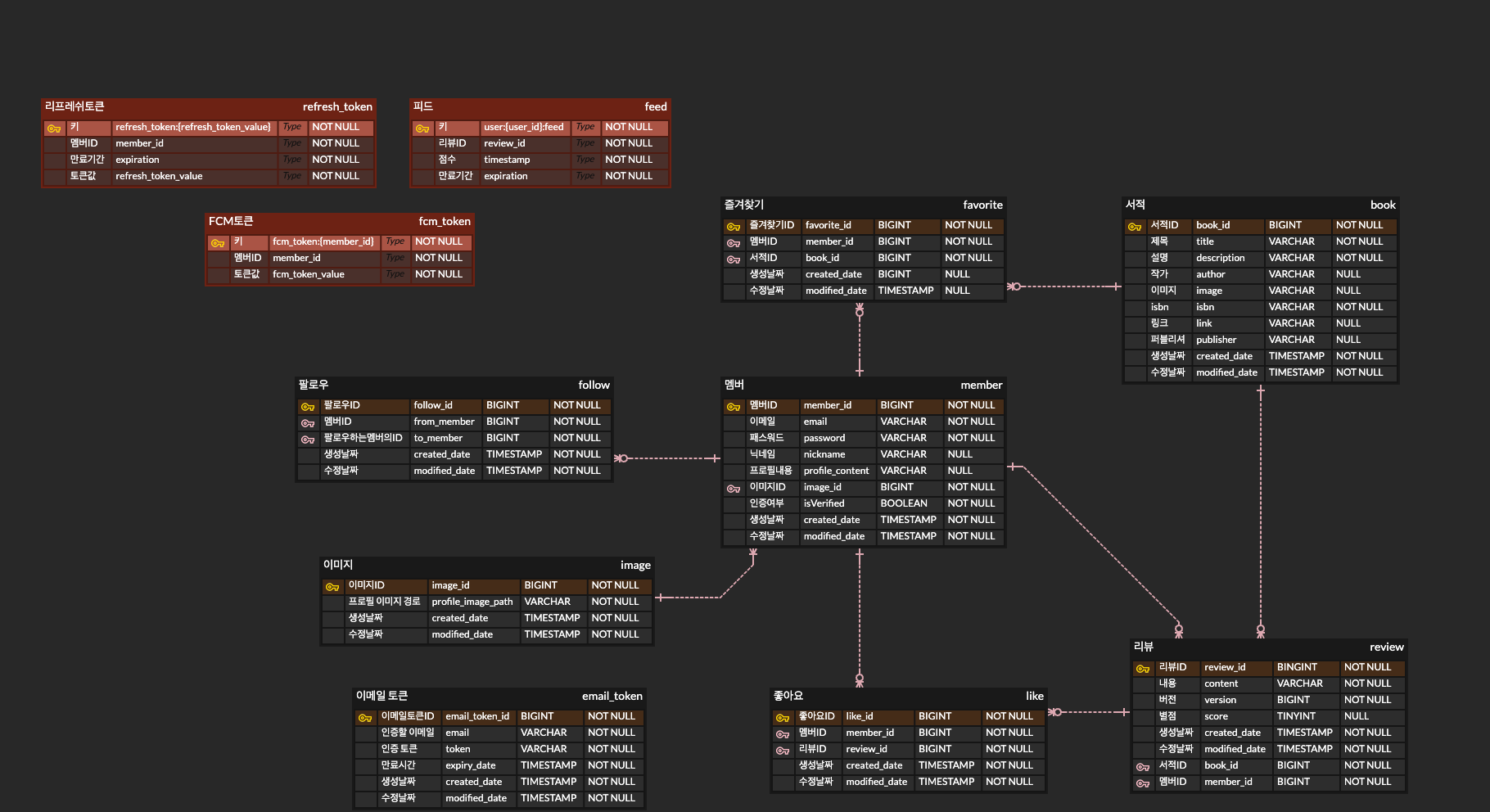
Task: Click the primary key icon in feed table
Action: tap(422, 128)
